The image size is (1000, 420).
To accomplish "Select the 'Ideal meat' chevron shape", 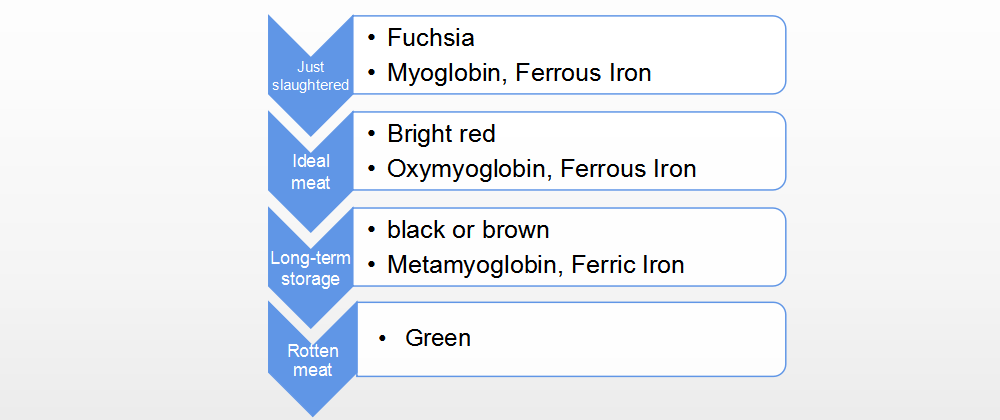I will coord(311,171).
